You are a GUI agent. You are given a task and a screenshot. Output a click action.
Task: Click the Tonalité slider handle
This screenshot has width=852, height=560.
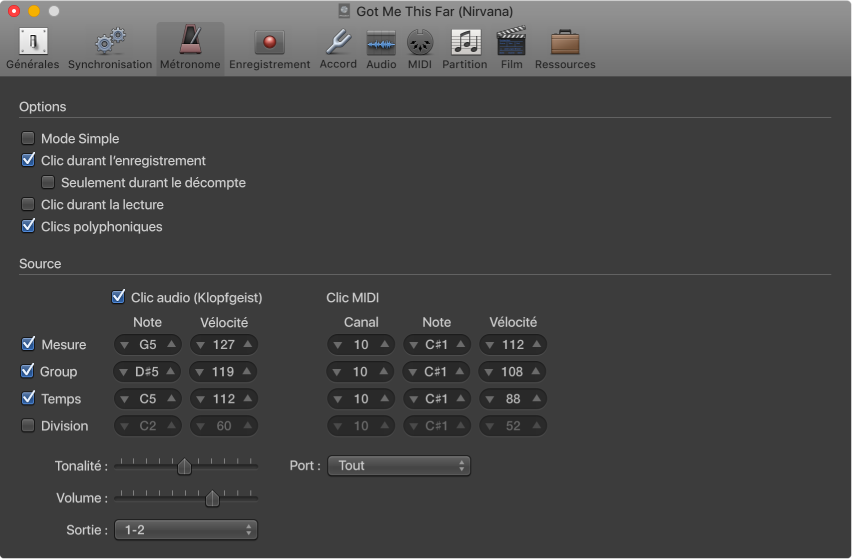pos(184,467)
